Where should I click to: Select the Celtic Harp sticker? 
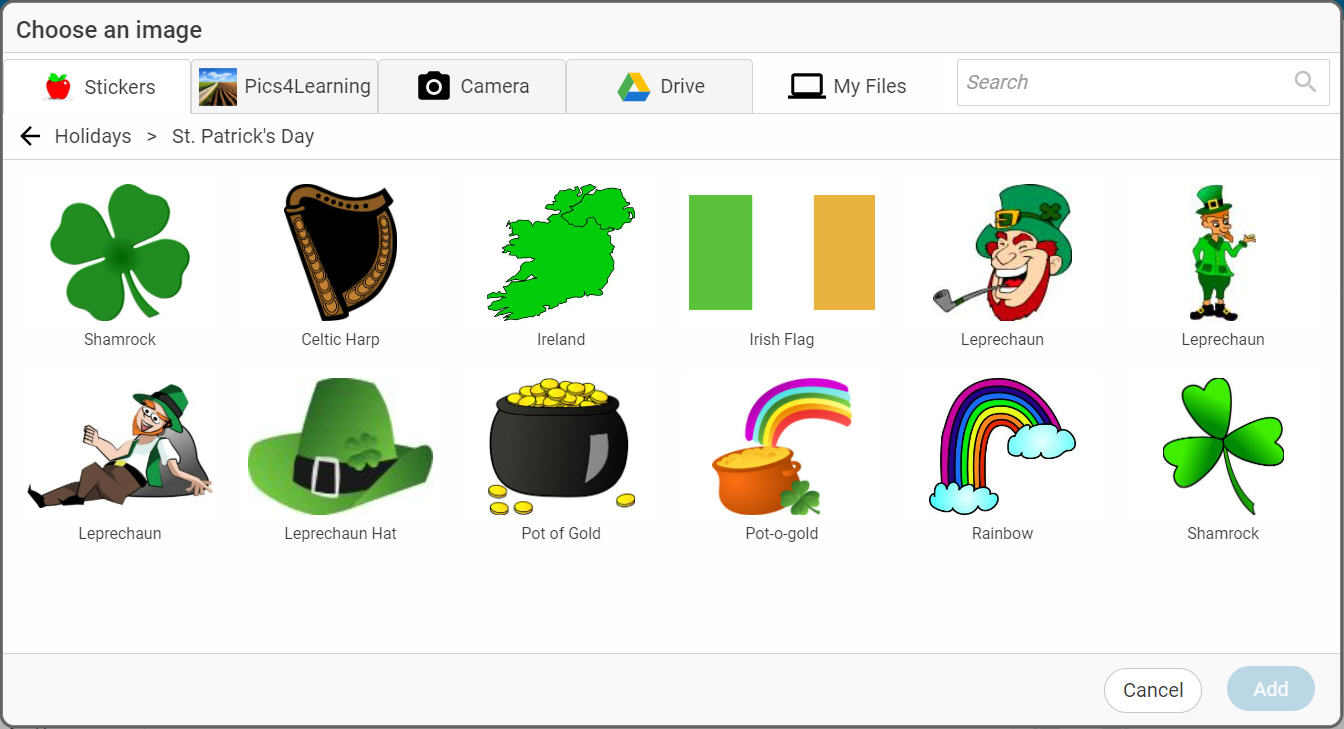340,252
